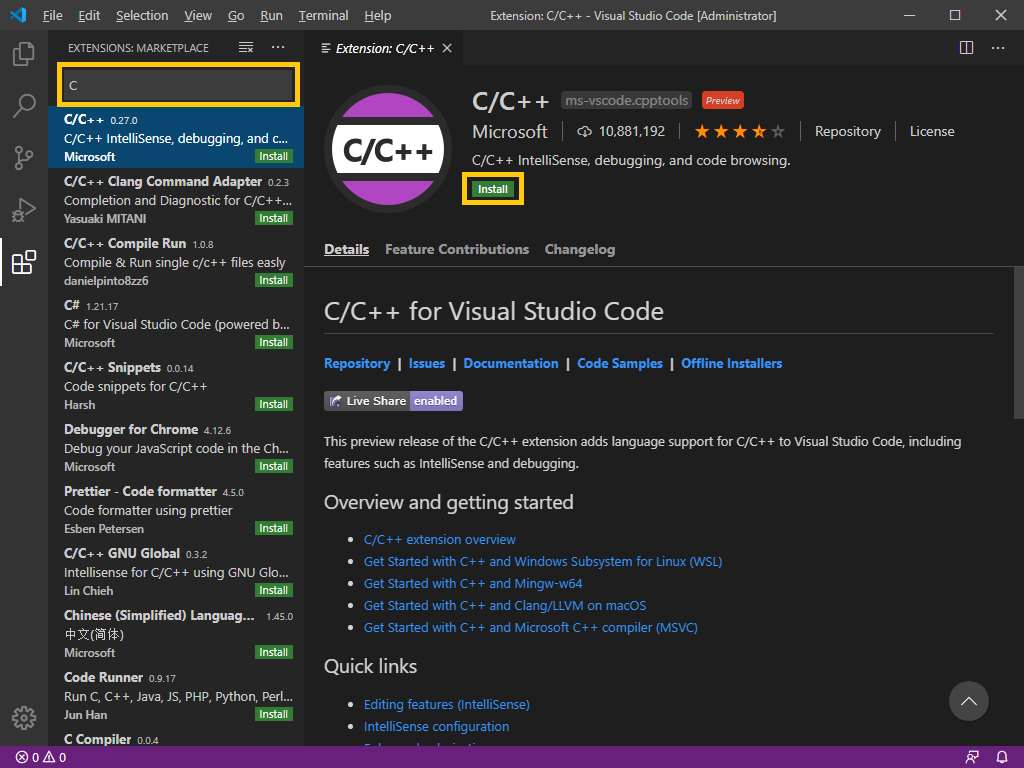This screenshot has width=1024, height=768.
Task: Open the Terminal menu
Action: click(x=323, y=15)
